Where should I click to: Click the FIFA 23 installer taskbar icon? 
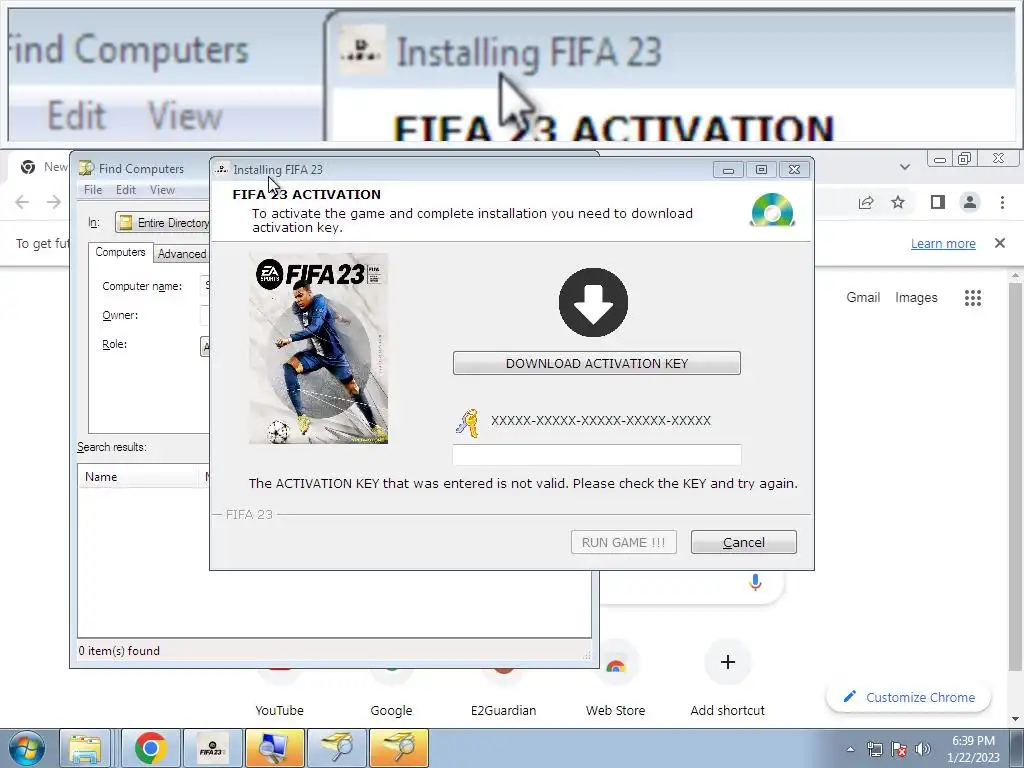(212, 748)
